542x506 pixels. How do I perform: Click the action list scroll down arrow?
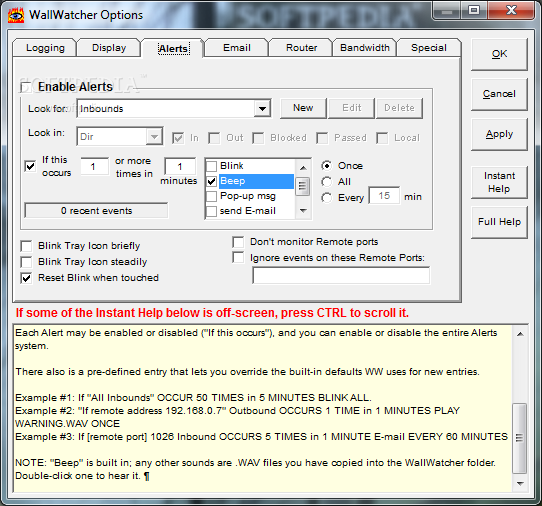coord(303,210)
